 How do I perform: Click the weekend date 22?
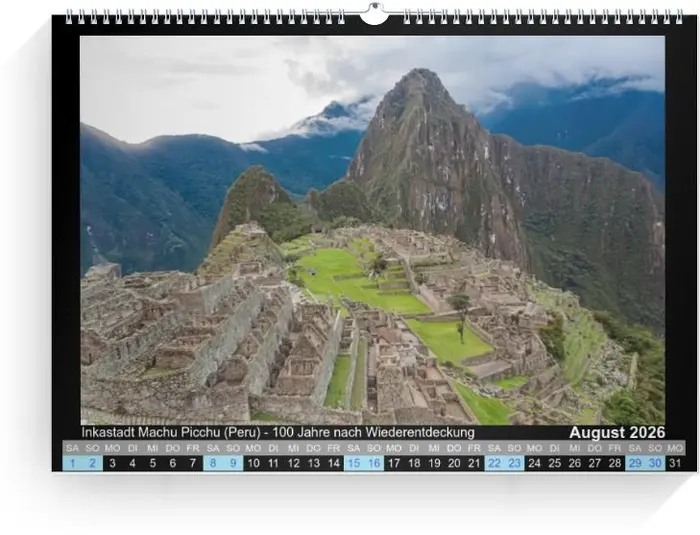(495, 463)
